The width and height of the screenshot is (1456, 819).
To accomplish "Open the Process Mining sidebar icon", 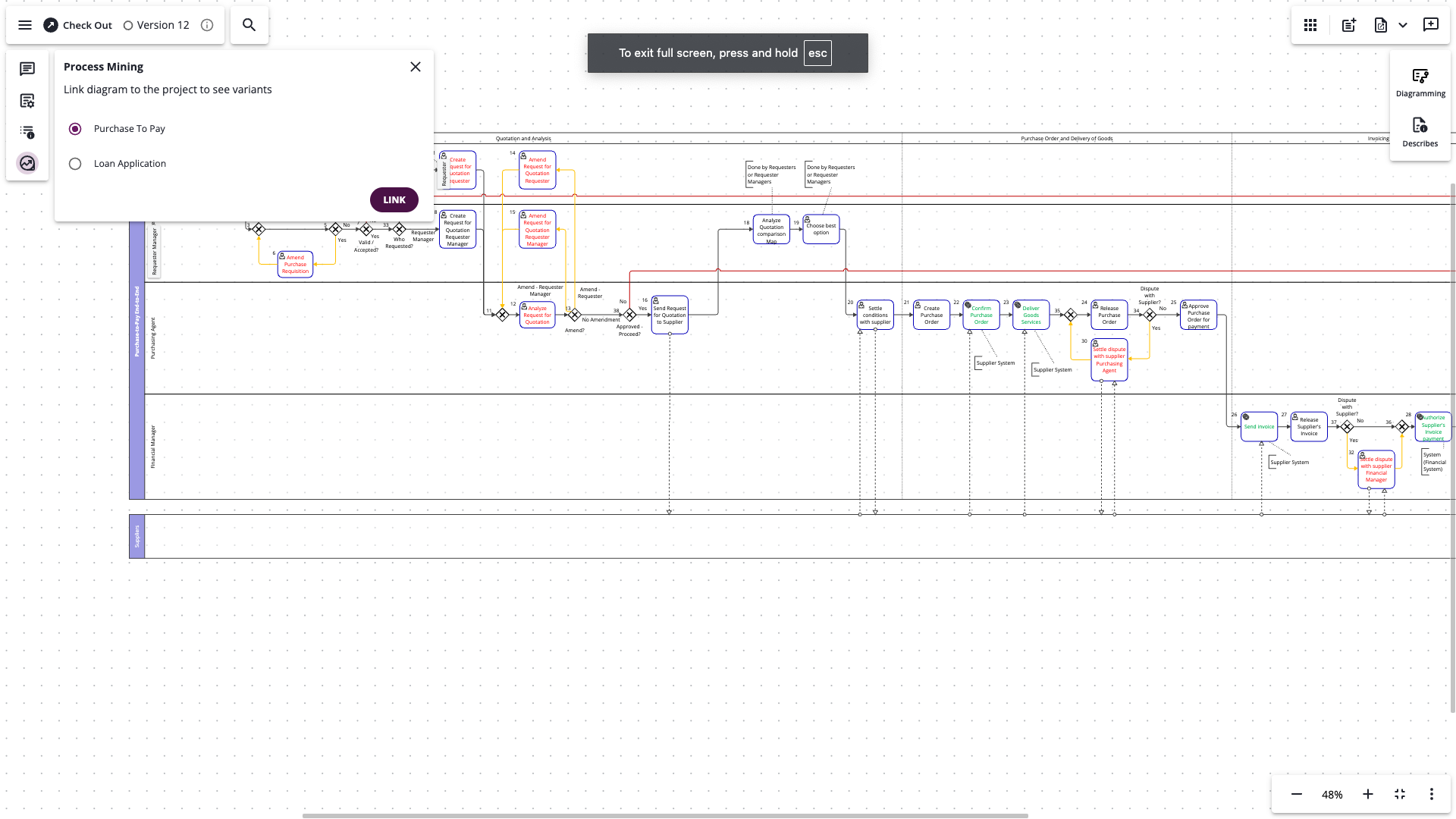I will [x=27, y=163].
